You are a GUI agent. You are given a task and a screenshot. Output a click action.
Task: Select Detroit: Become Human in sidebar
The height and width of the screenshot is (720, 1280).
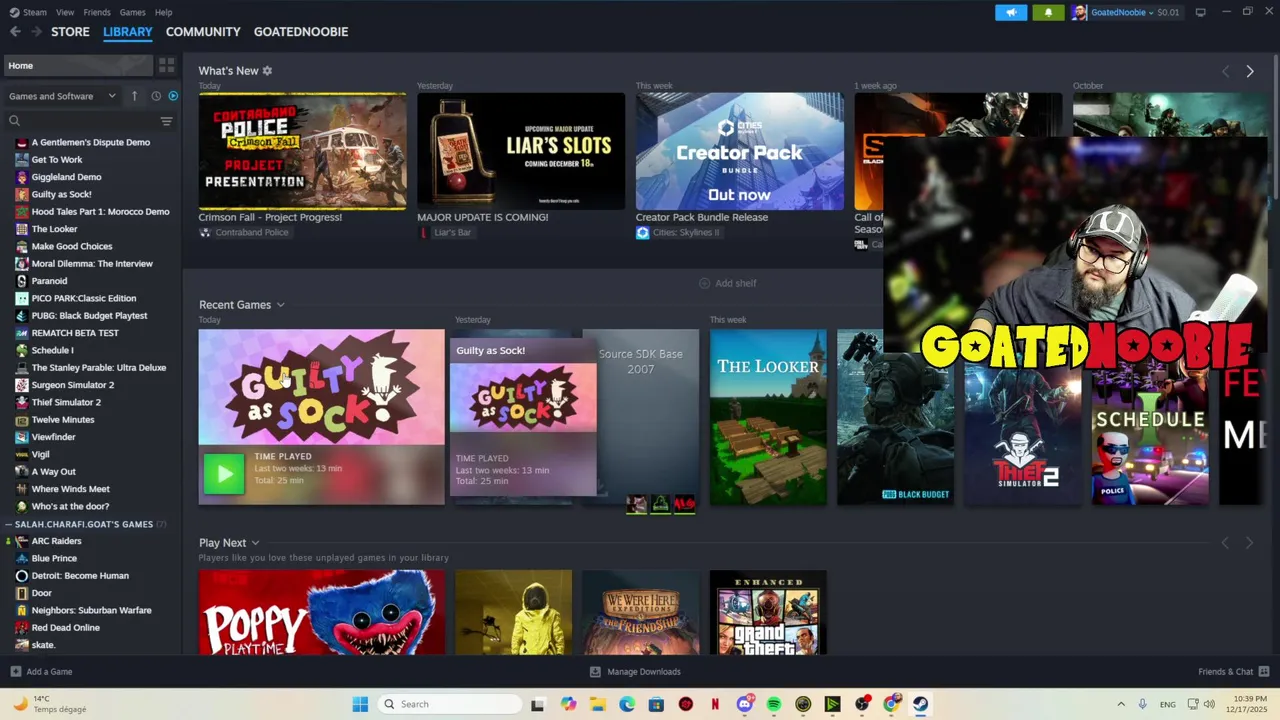(79, 576)
